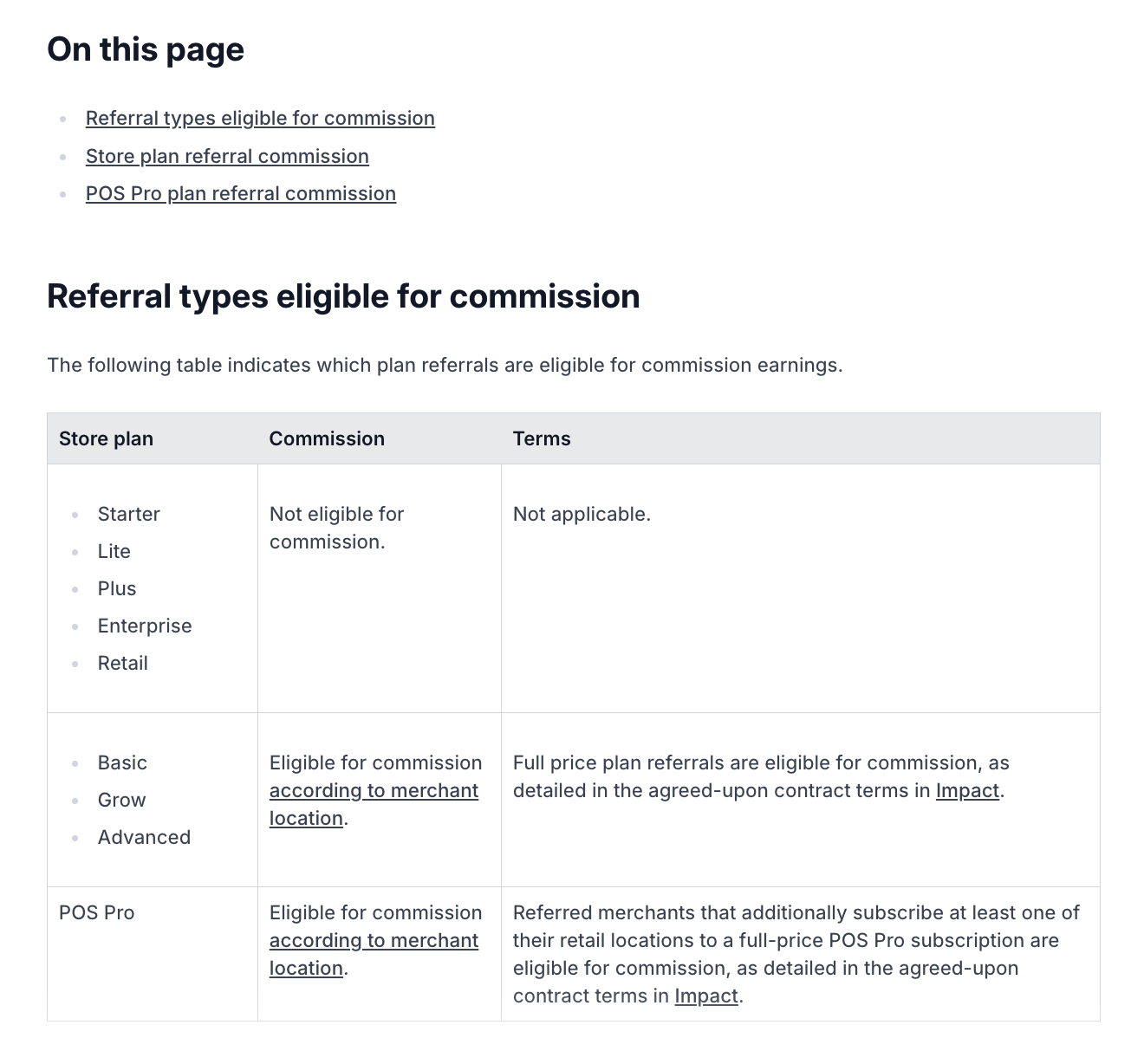The width and height of the screenshot is (1144, 1064).
Task: Open the Store plan referral commission link
Action: point(227,157)
